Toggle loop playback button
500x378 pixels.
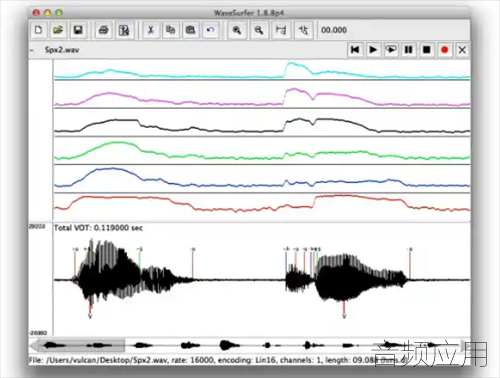point(391,50)
